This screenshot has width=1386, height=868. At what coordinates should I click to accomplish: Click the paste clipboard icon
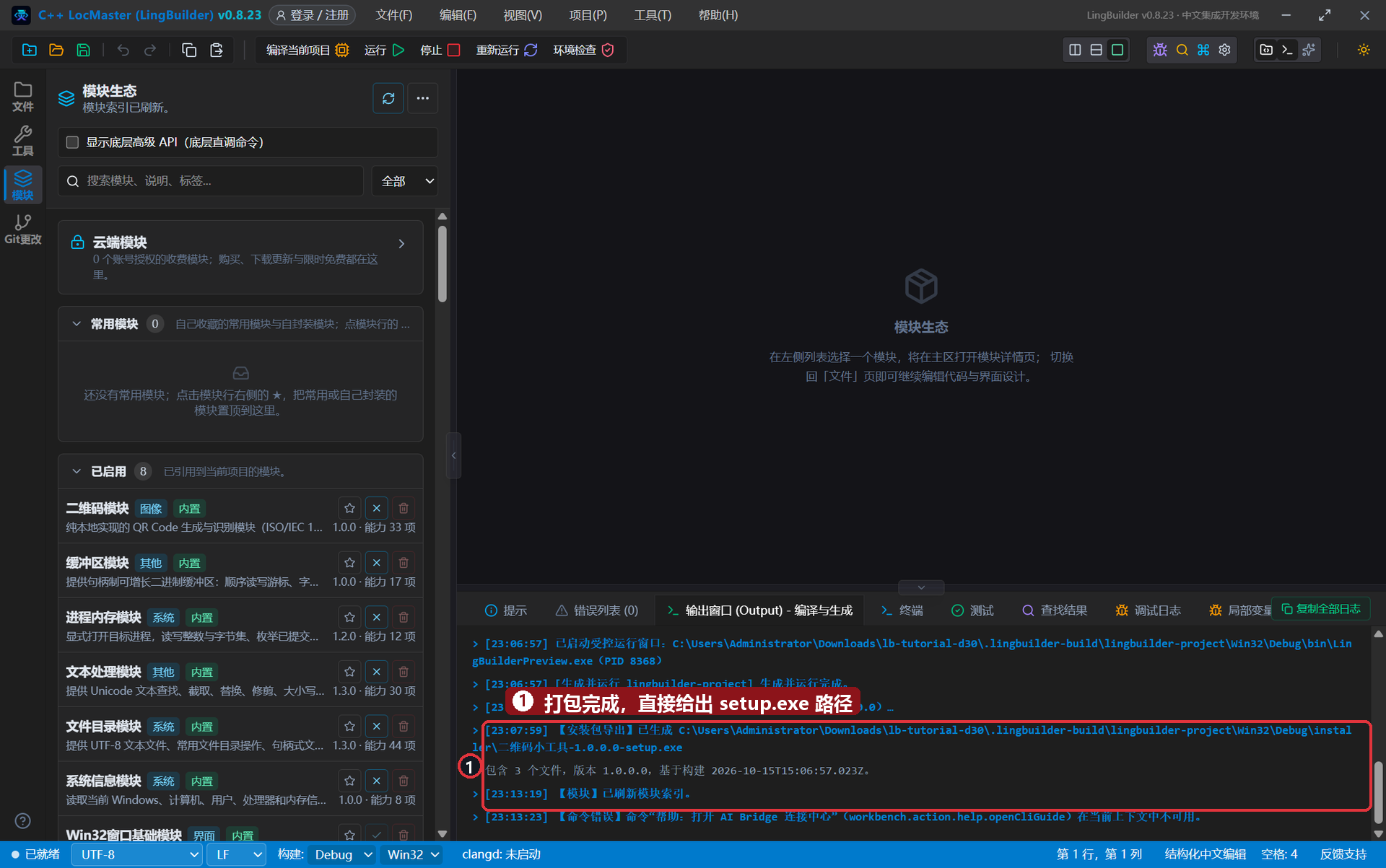(217, 50)
